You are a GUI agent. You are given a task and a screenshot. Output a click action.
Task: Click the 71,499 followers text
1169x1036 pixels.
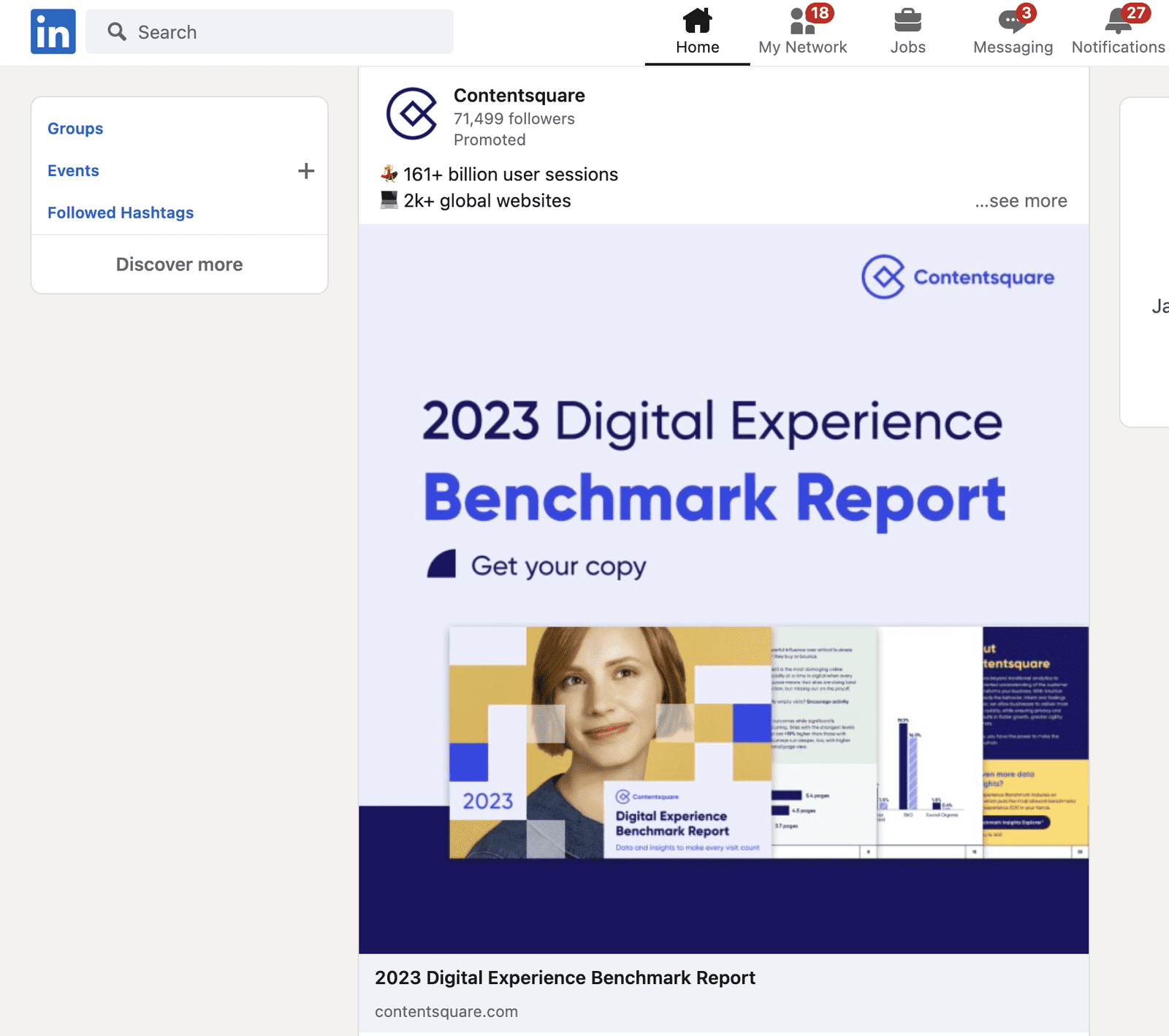pyautogui.click(x=514, y=118)
